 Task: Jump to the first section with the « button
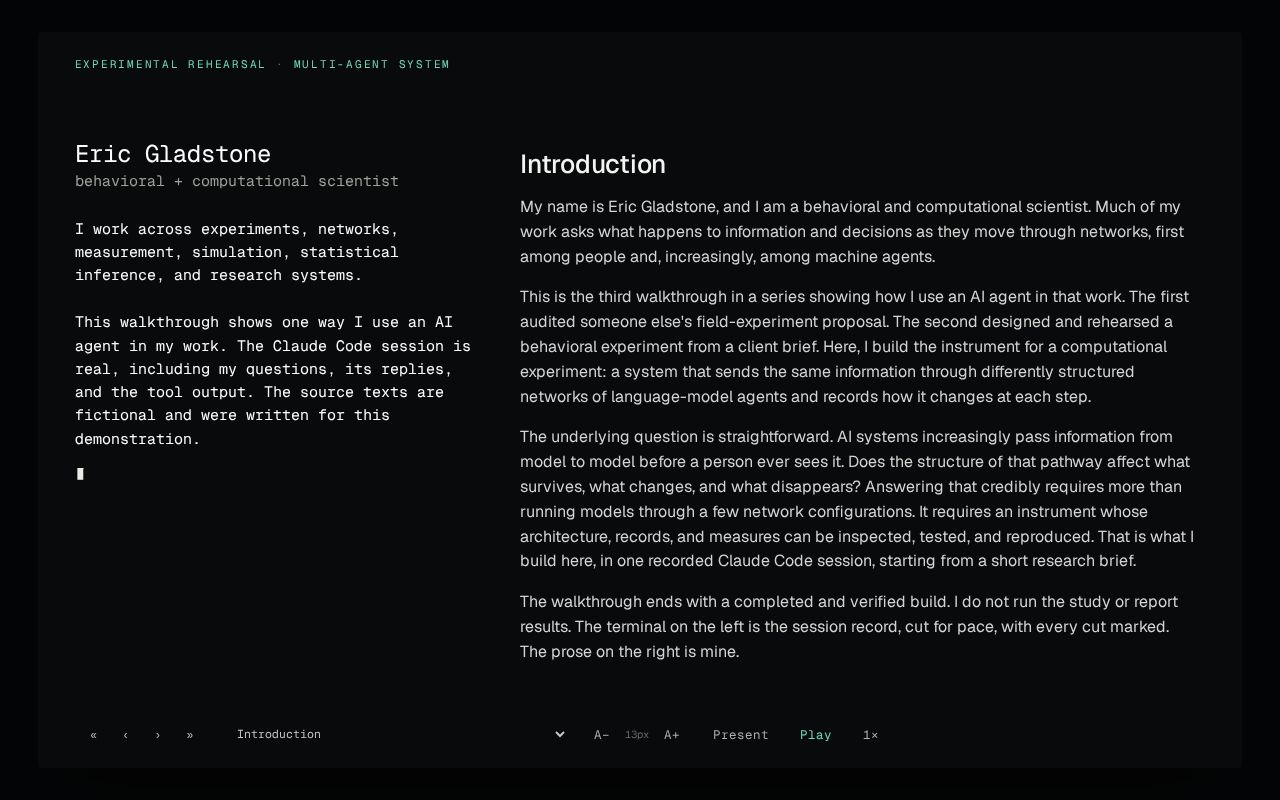[93, 735]
